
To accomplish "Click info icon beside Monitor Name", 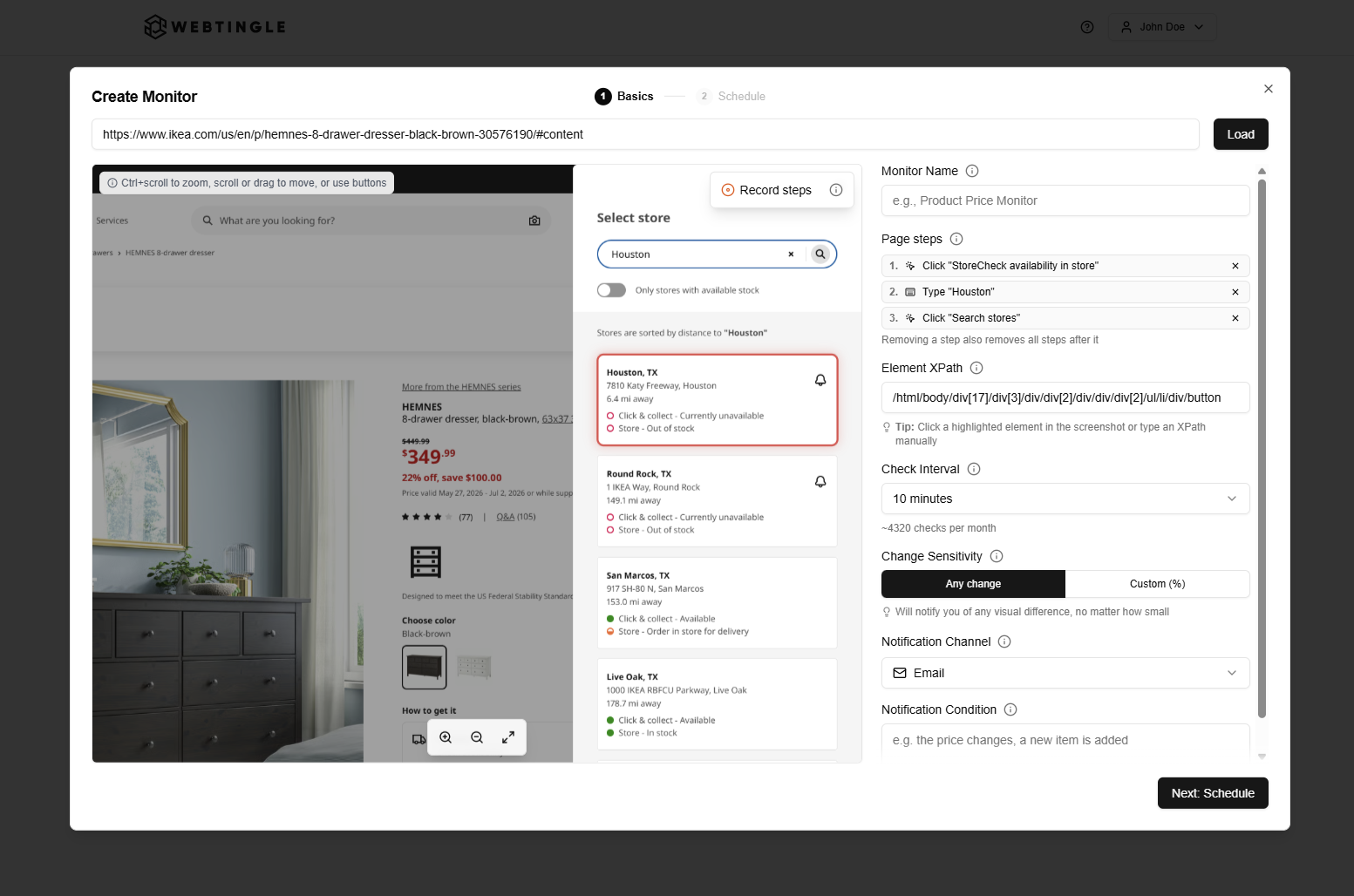I will point(972,171).
